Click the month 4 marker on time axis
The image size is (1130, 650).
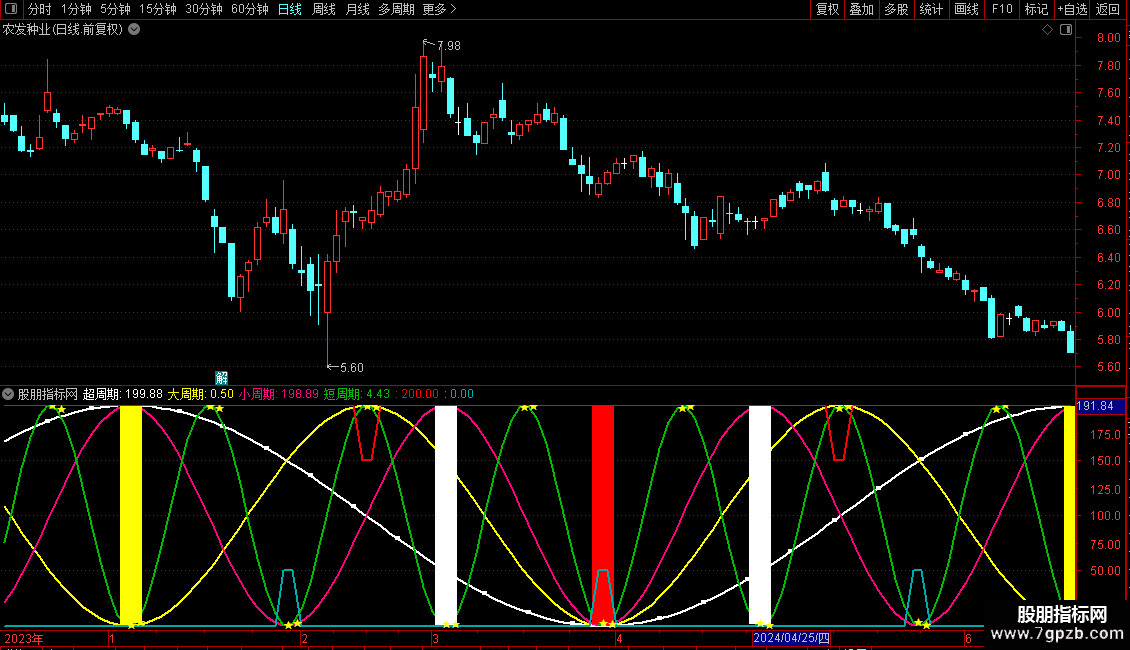(618, 638)
